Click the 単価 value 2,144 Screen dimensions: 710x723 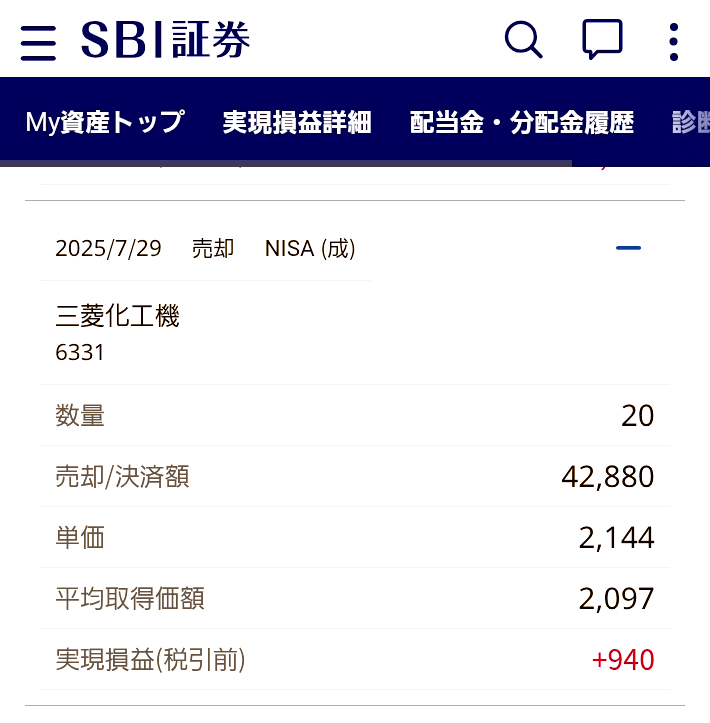point(616,538)
